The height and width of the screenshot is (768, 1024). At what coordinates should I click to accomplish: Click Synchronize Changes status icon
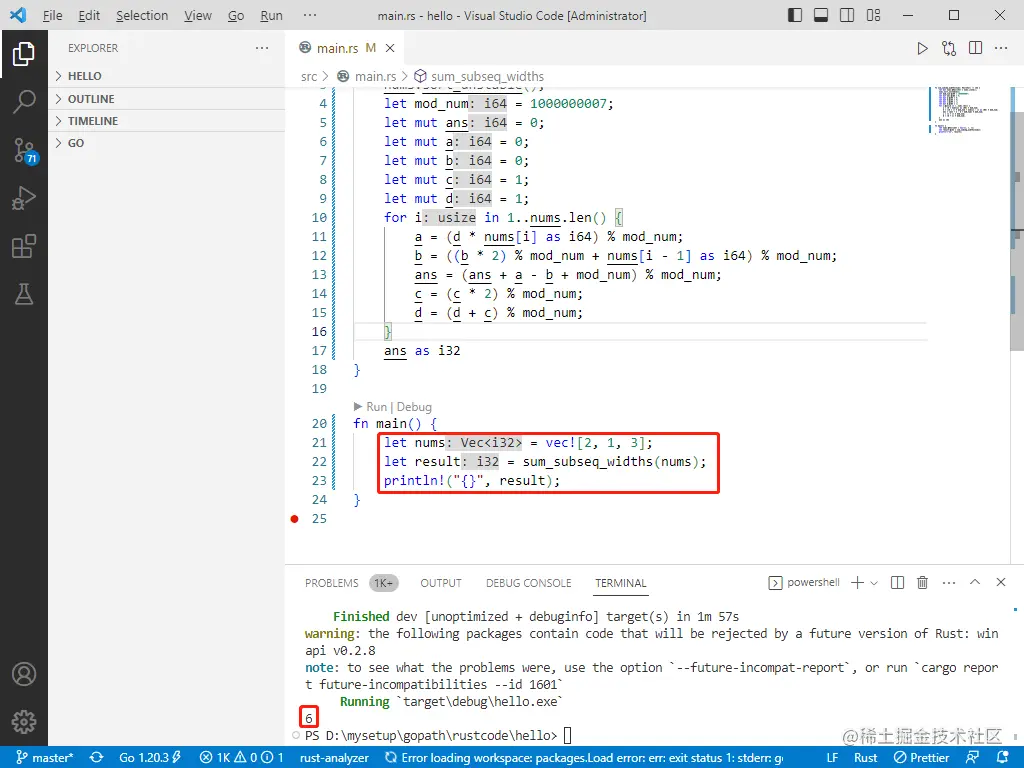97,758
